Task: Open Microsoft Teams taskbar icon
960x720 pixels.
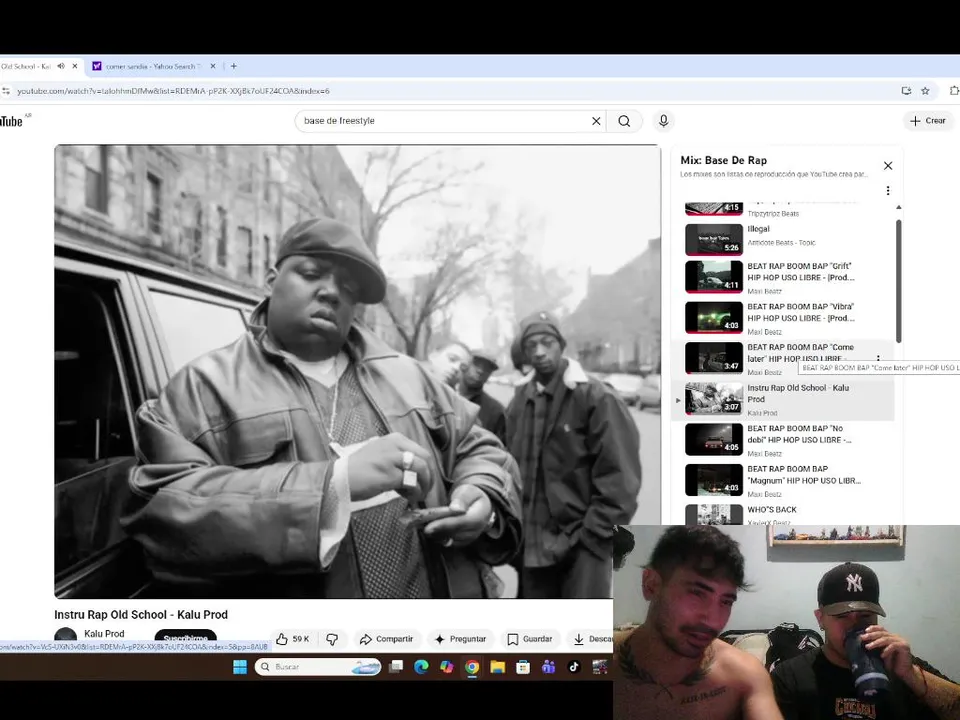Action: click(x=548, y=667)
